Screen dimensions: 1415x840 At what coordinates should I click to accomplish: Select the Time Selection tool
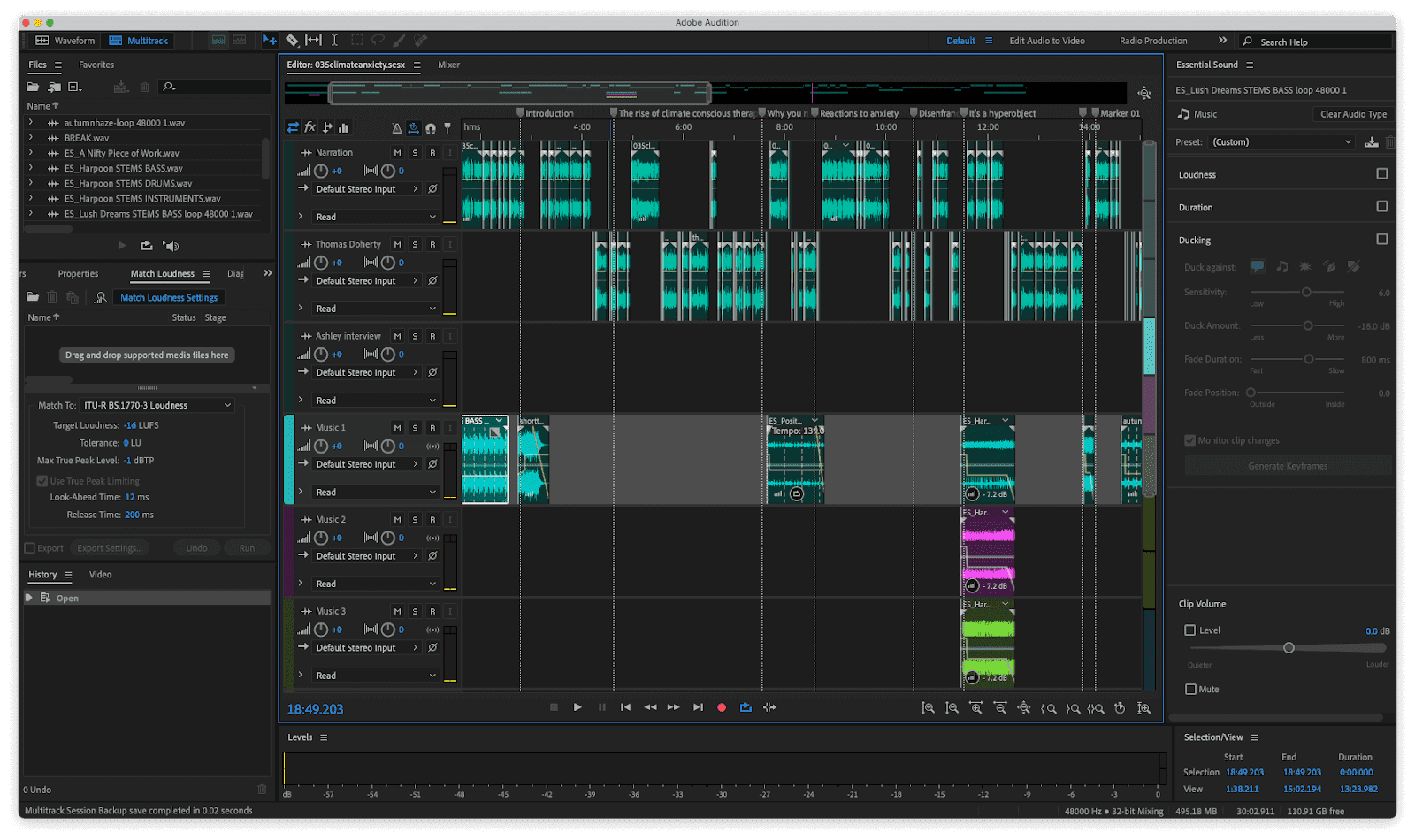pos(333,40)
